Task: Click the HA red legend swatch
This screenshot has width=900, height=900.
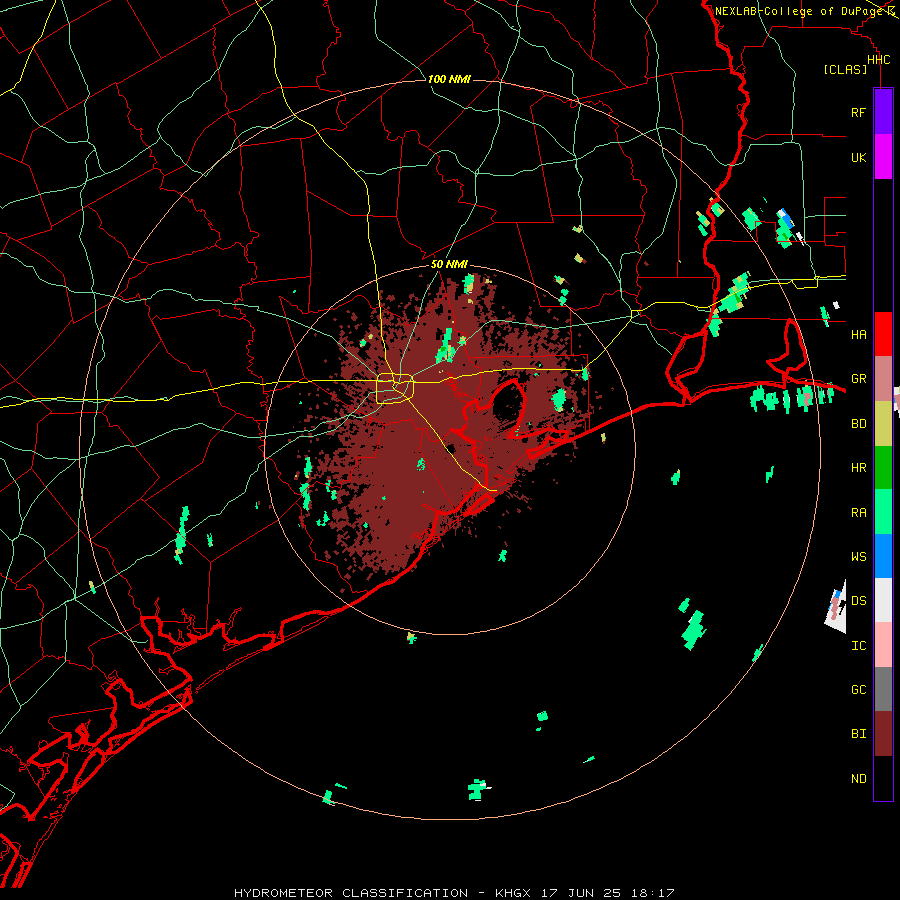Action: [x=883, y=334]
